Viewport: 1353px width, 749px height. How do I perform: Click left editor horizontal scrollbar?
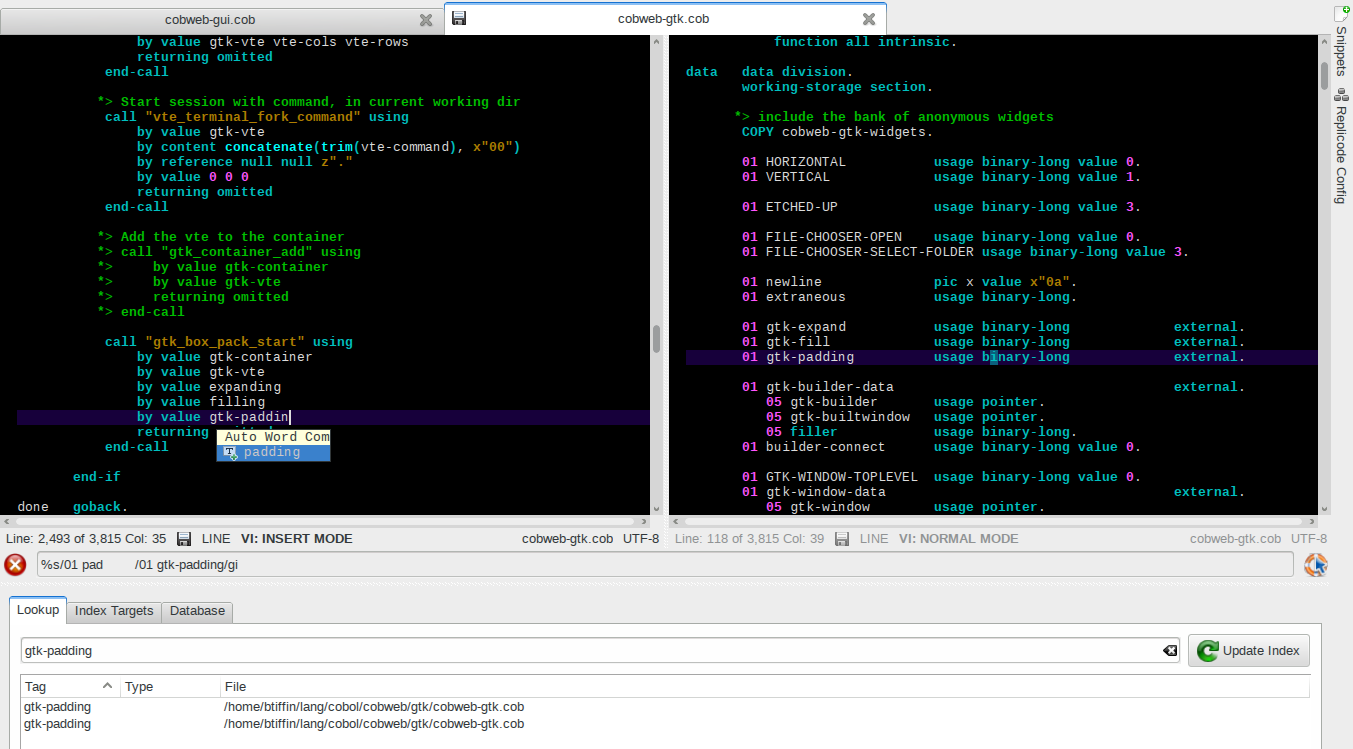325,521
